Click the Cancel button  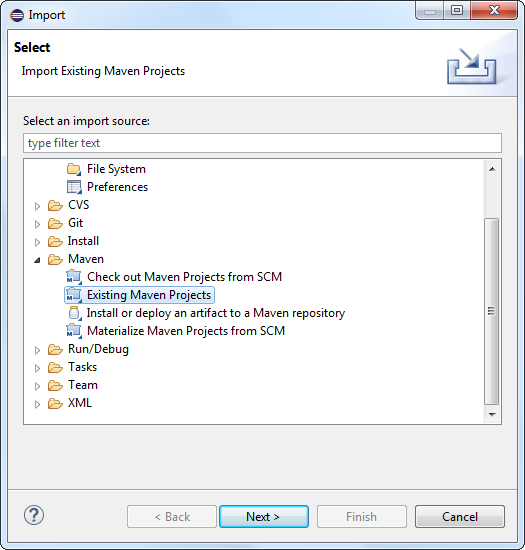point(460,516)
